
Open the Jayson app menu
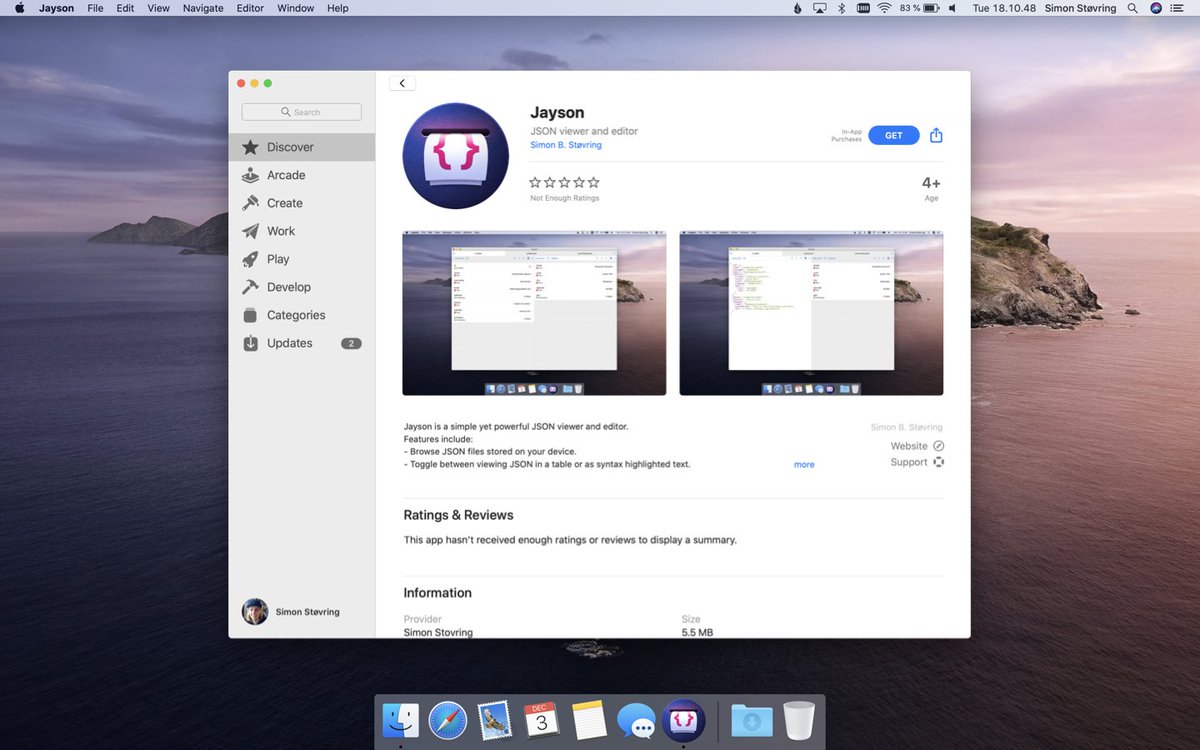click(56, 8)
